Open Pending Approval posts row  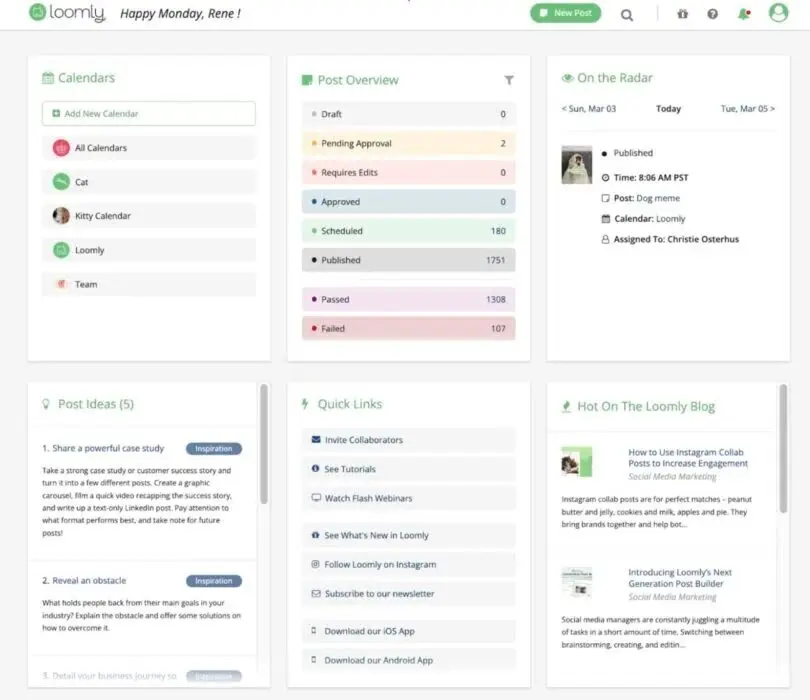click(x=408, y=144)
